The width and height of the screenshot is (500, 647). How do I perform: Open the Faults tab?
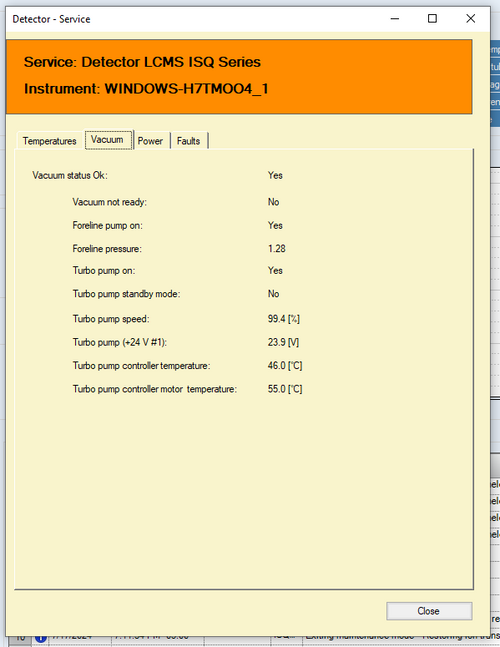click(189, 141)
